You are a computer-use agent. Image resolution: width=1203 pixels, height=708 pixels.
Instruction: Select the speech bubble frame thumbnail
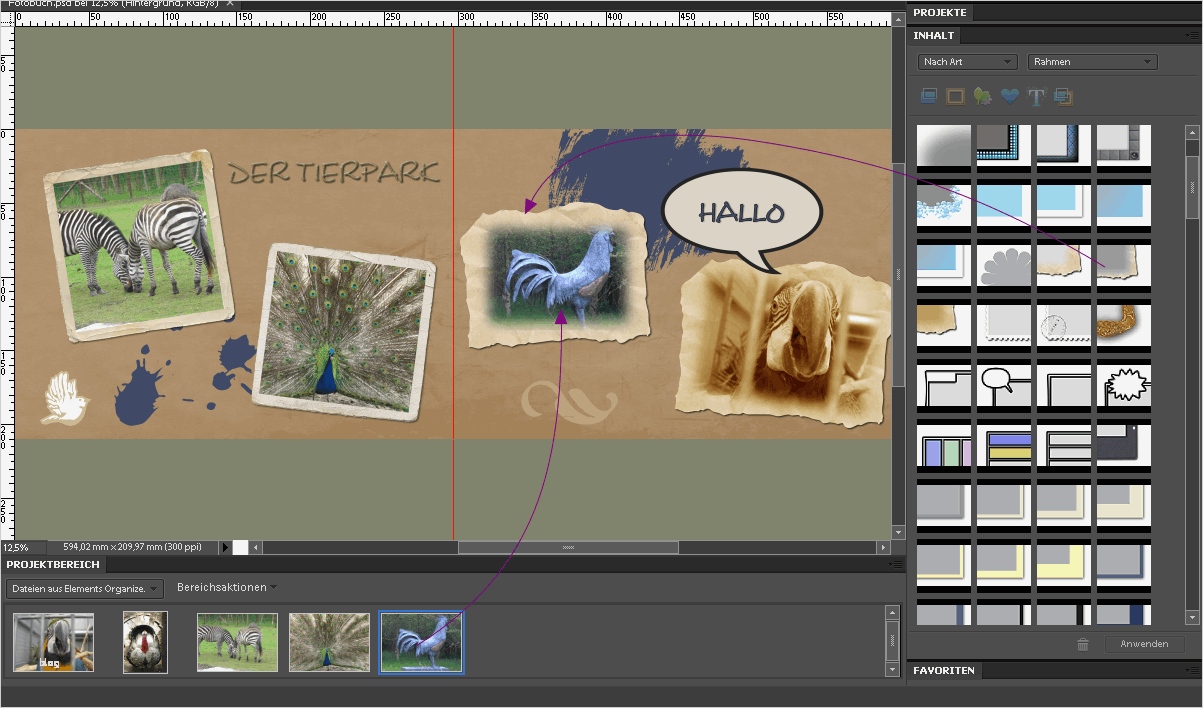click(1003, 384)
